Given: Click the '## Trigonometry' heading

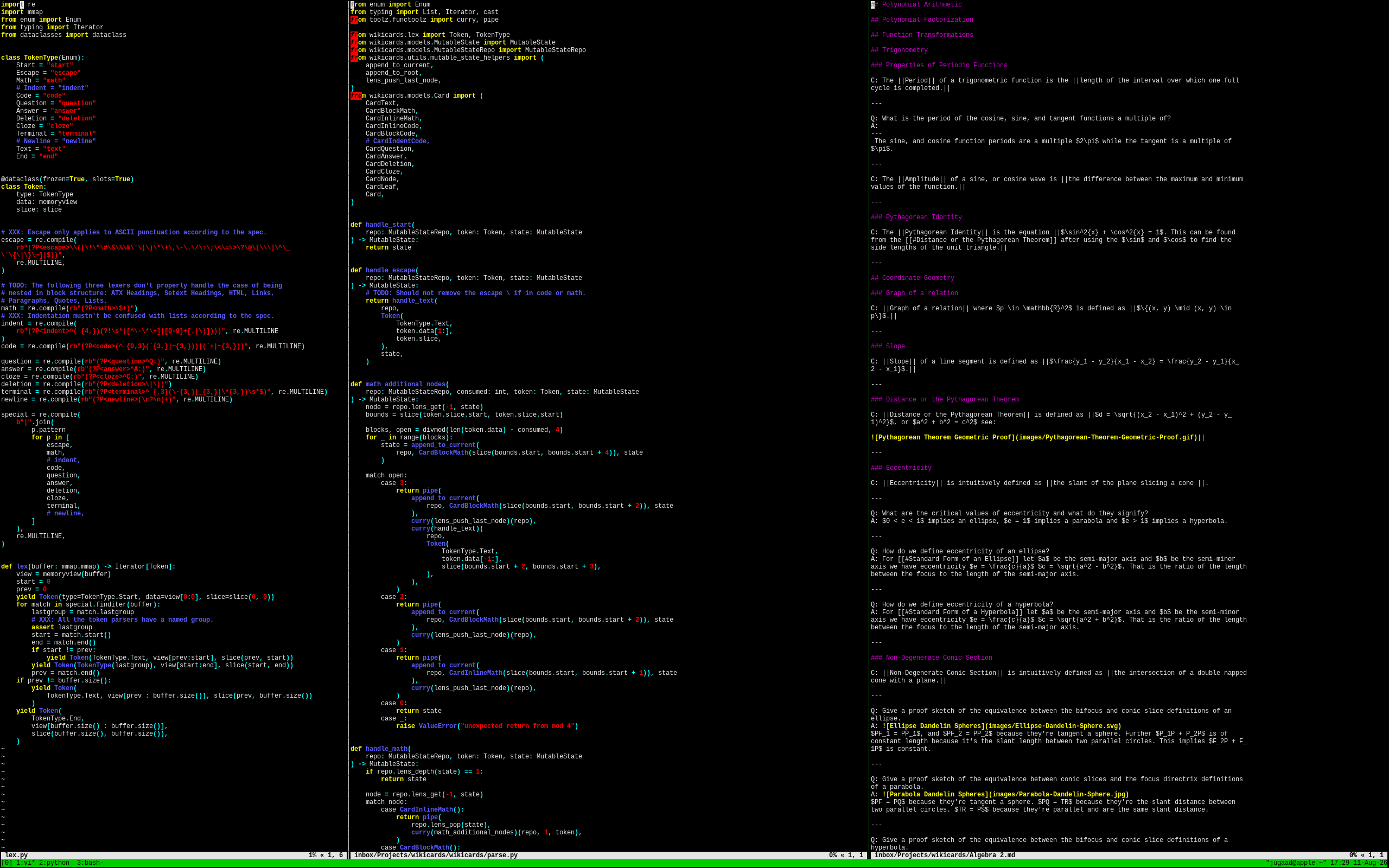Looking at the screenshot, I should click(900, 50).
